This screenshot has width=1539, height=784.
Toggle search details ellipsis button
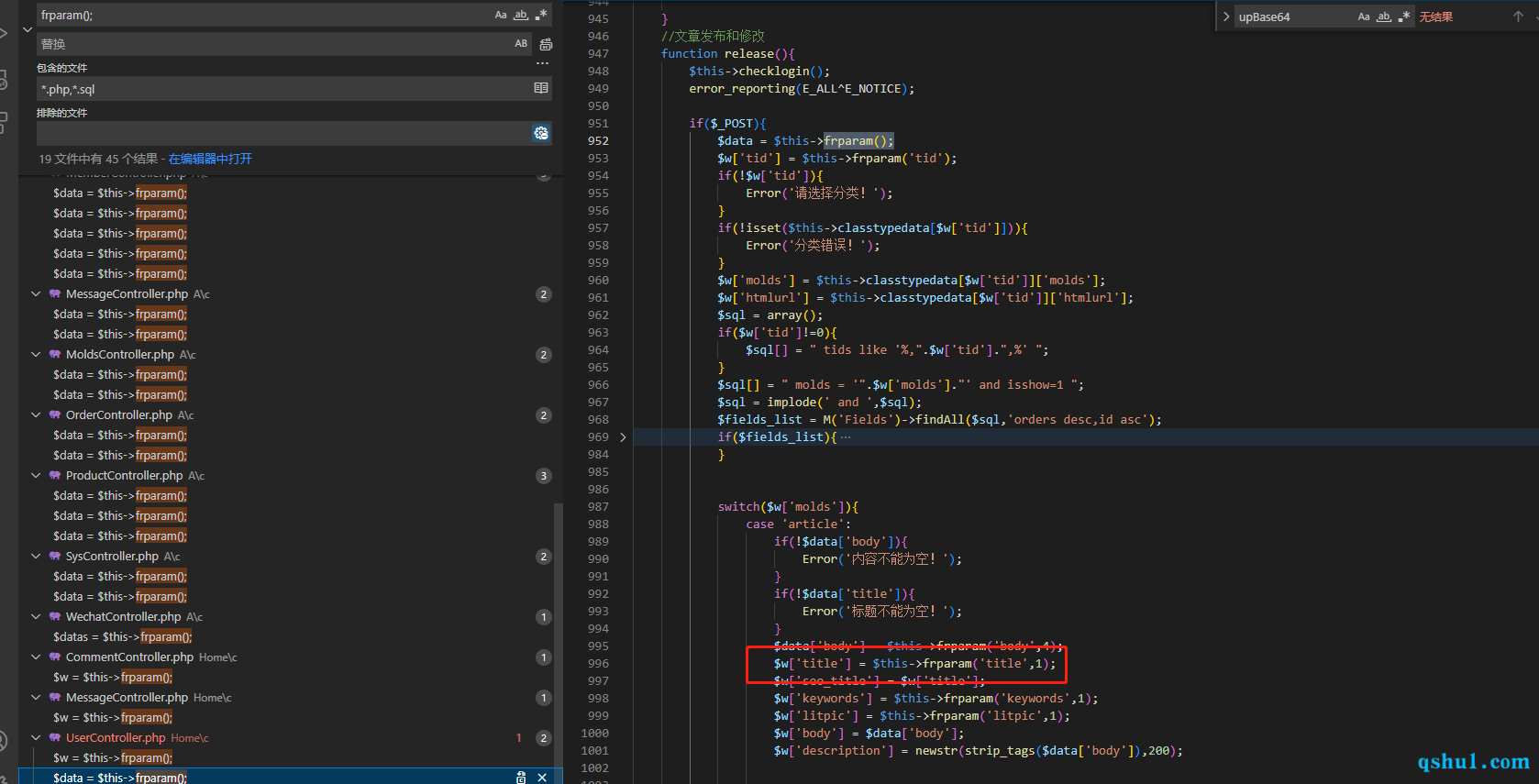point(543,64)
